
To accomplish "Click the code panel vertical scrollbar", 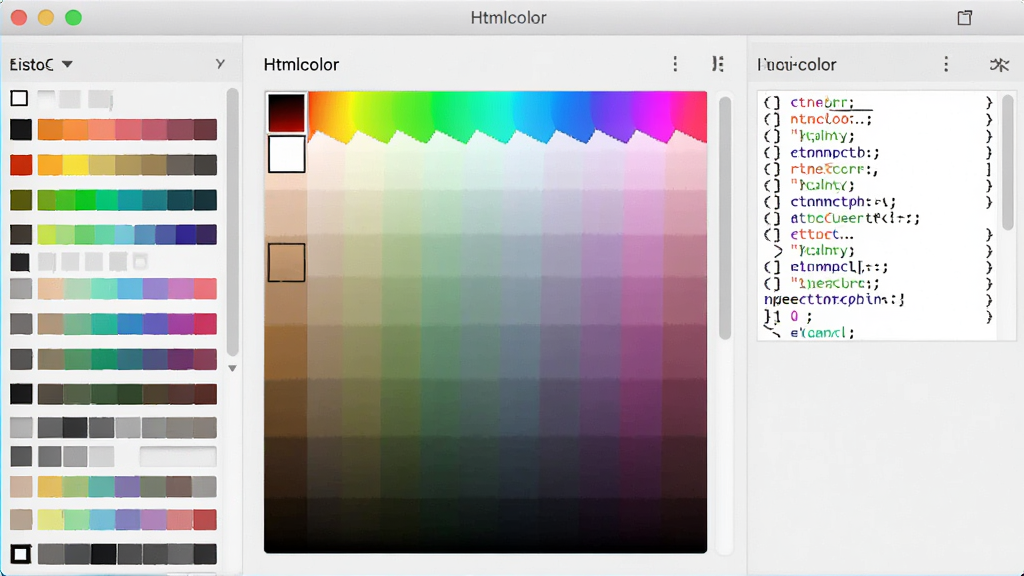I will (1008, 162).
